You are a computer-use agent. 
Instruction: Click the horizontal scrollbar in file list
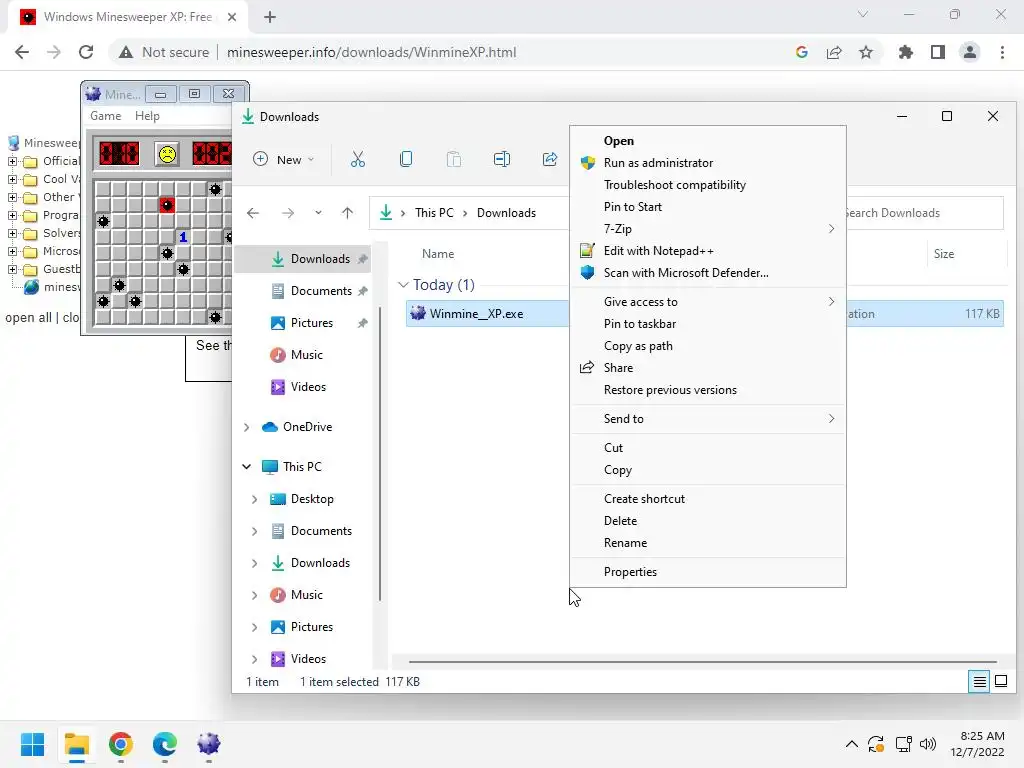(x=702, y=662)
